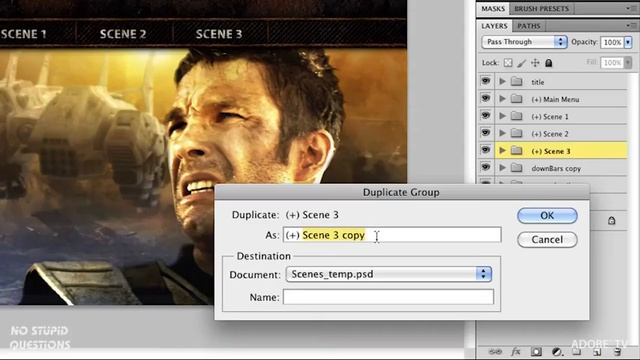Toggle visibility of (+) Scene 2 group
640x360 pixels.
tap(486, 133)
